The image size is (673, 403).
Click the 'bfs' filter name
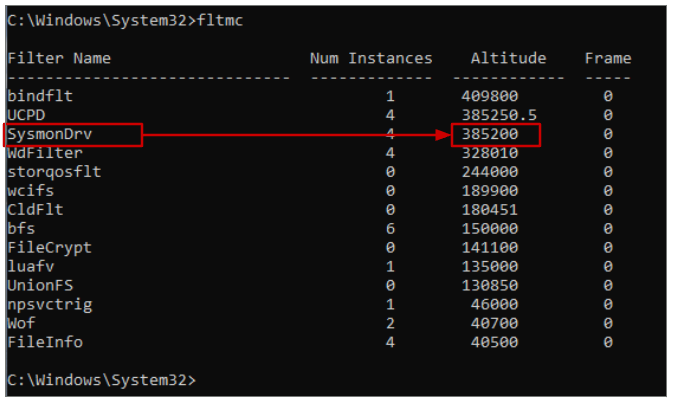coord(21,228)
